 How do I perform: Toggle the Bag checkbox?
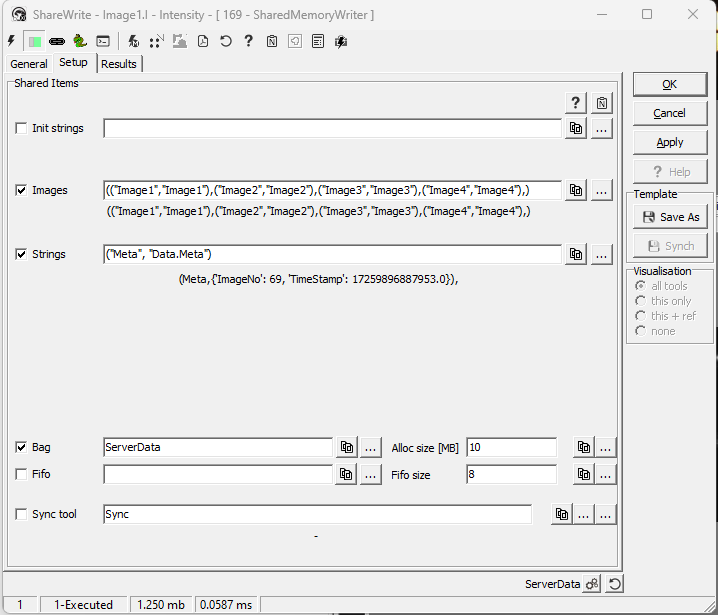click(x=21, y=447)
